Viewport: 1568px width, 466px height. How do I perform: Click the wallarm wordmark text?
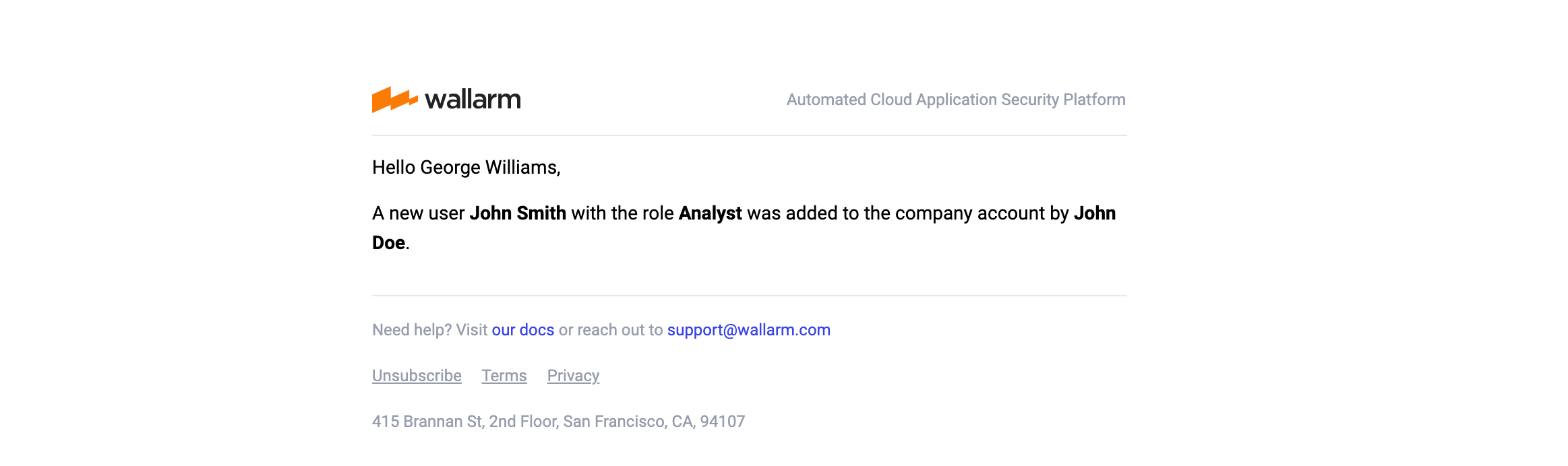click(473, 100)
